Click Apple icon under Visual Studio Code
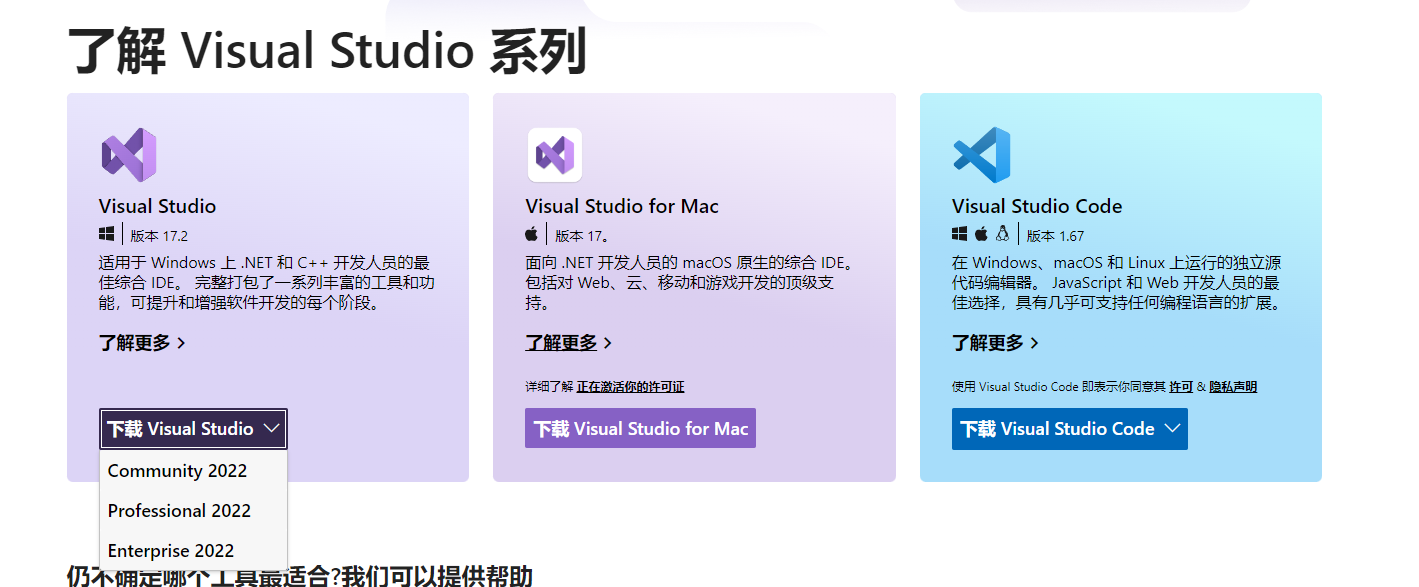Screen dimensions: 1419x587 coord(981,235)
